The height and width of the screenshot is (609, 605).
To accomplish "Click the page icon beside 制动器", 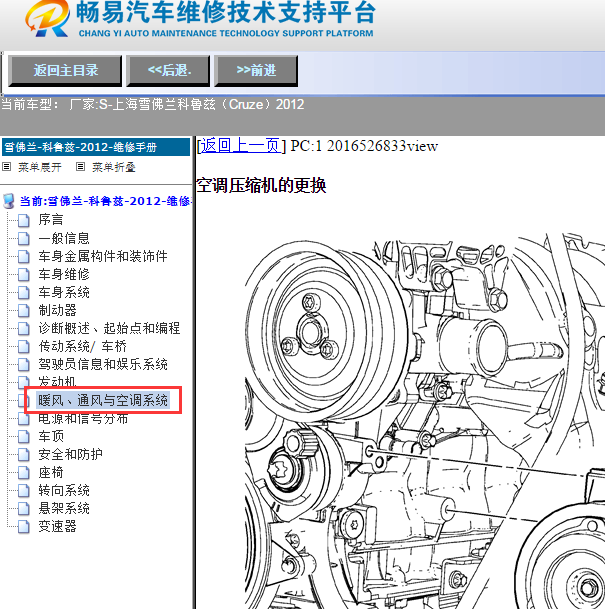I will click(24, 311).
